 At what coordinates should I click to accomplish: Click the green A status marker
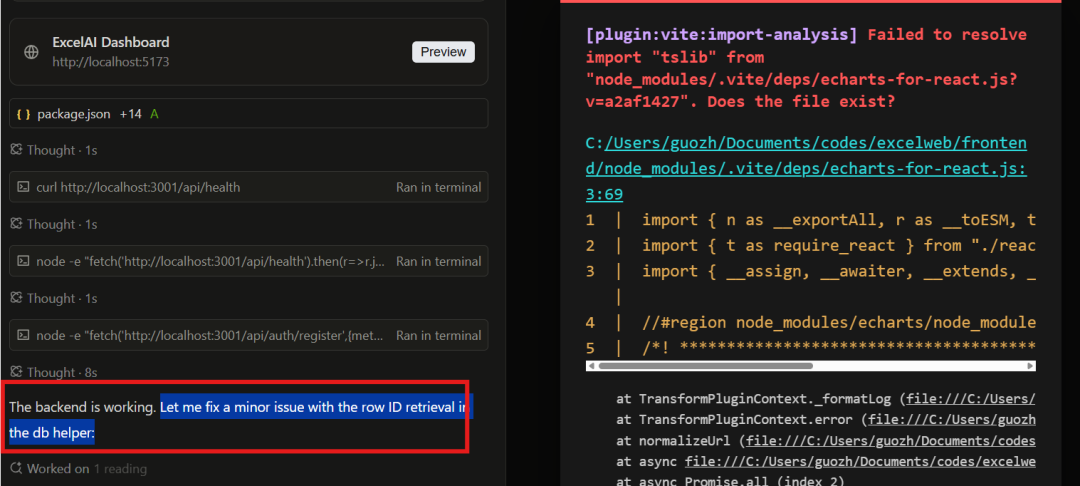(154, 114)
